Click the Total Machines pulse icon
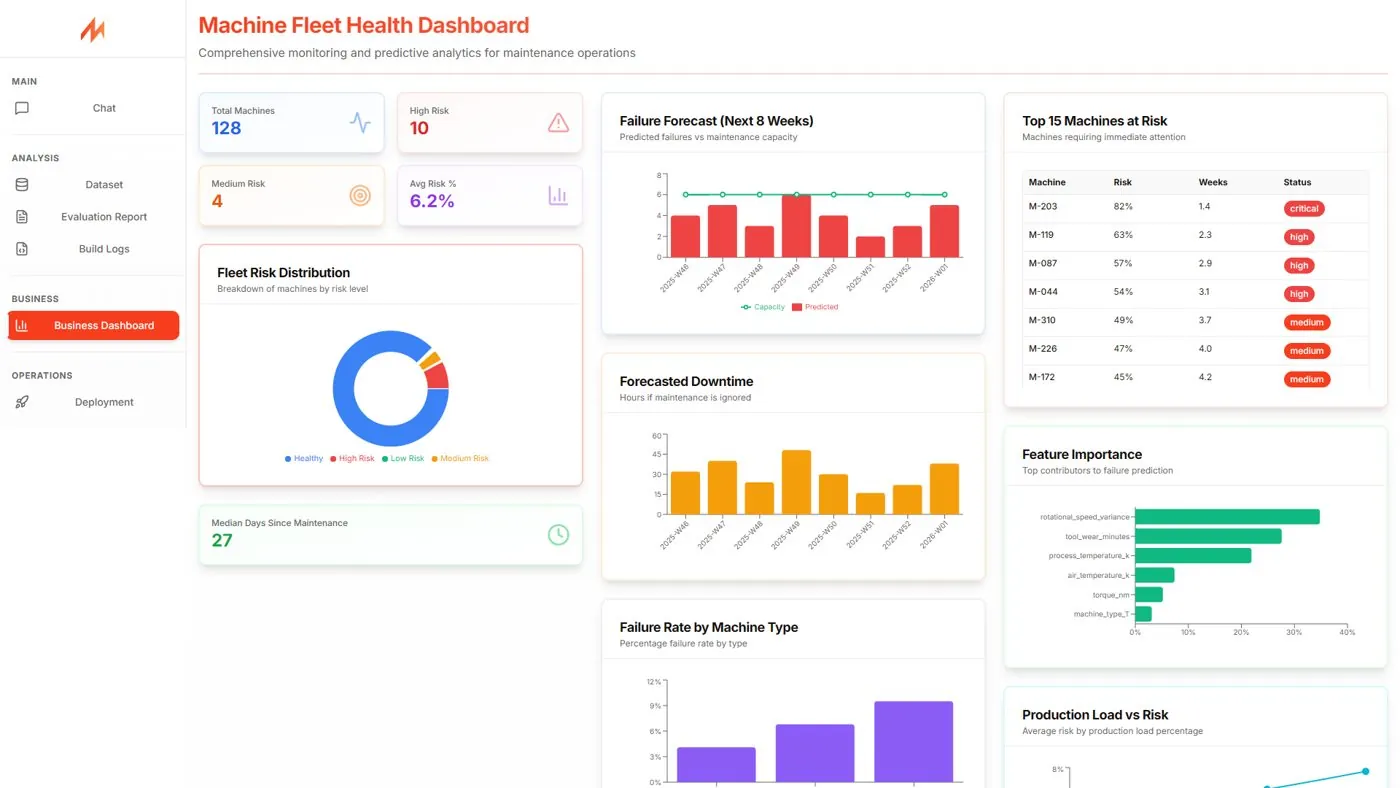 tap(360, 123)
